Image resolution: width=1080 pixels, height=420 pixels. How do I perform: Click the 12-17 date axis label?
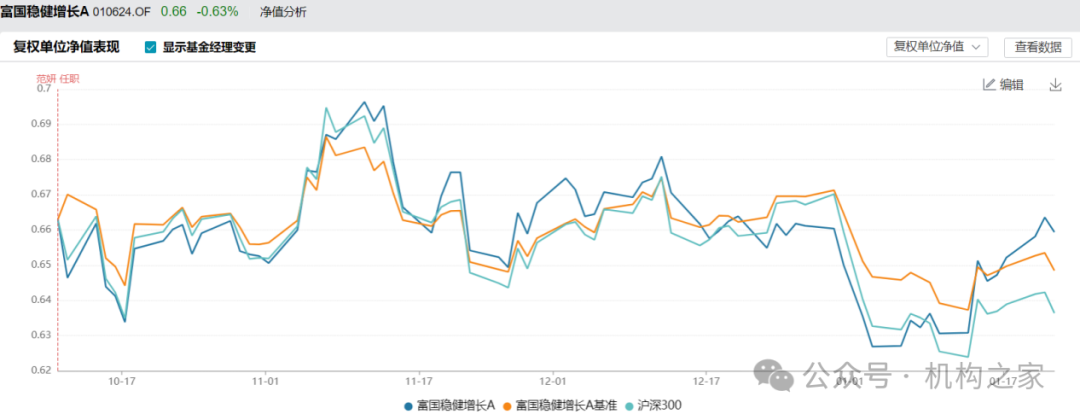tap(706, 380)
